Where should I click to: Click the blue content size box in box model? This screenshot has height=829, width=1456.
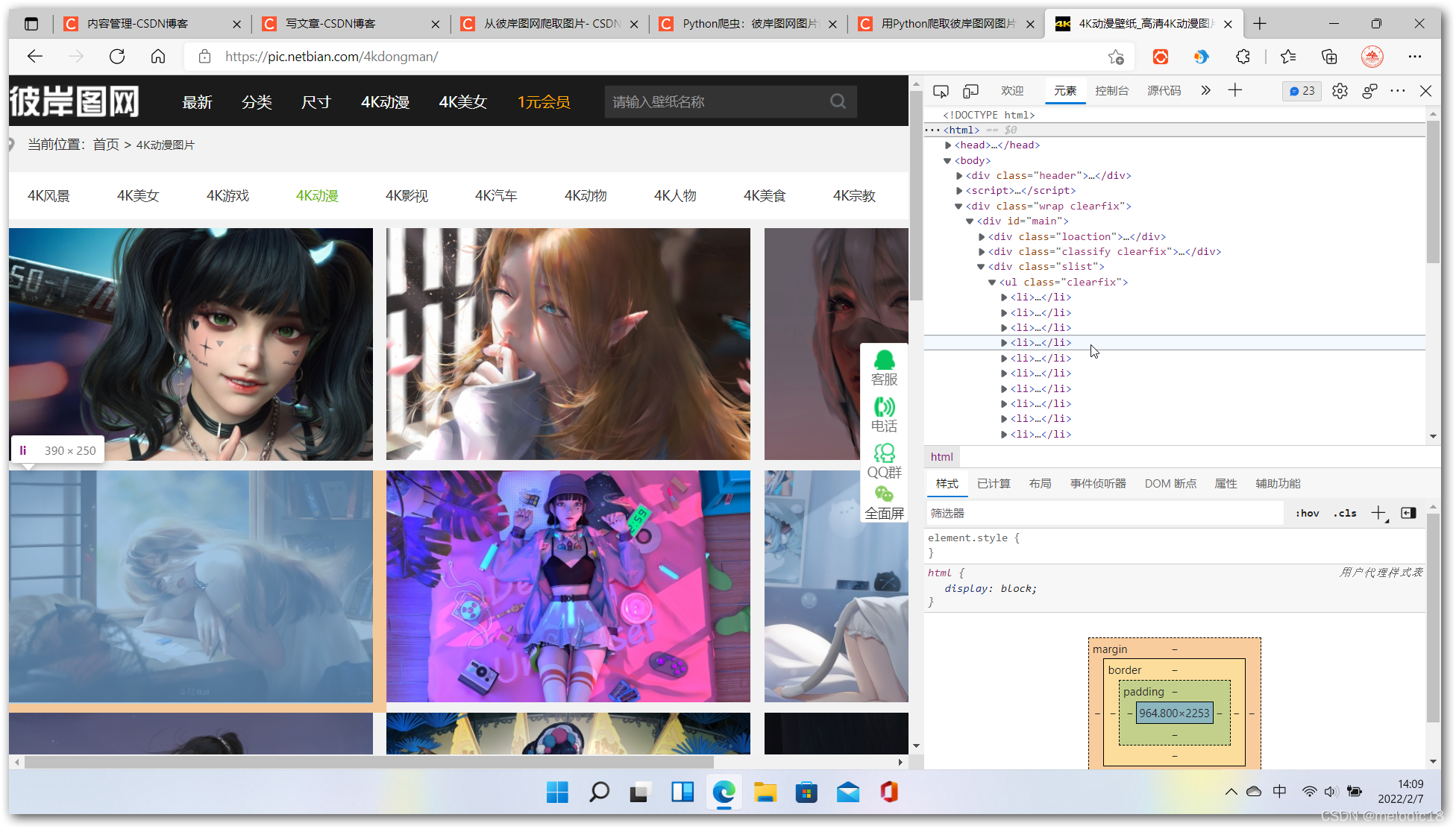coord(1174,713)
